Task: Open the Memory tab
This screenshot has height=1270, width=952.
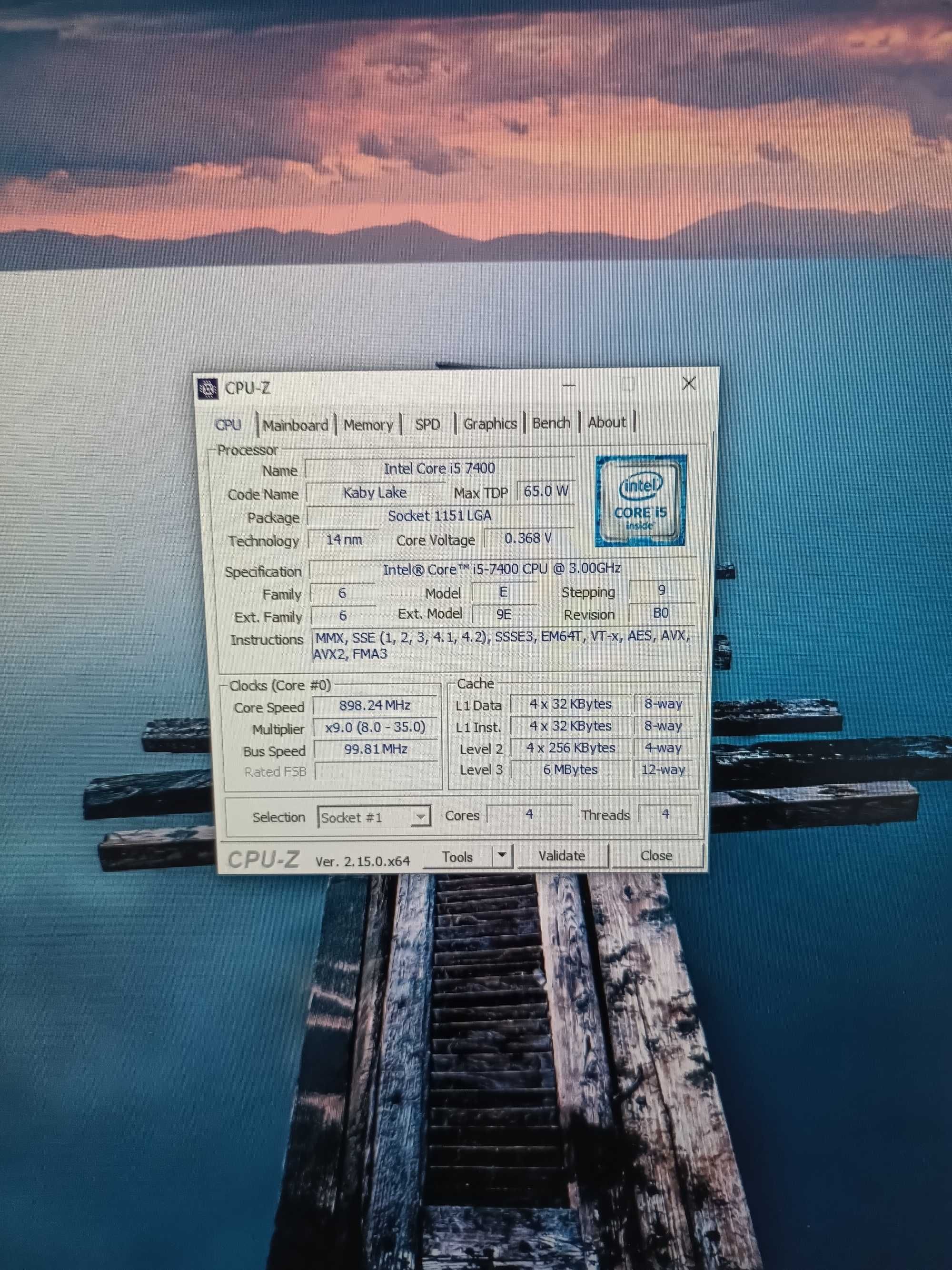Action: coord(368,425)
